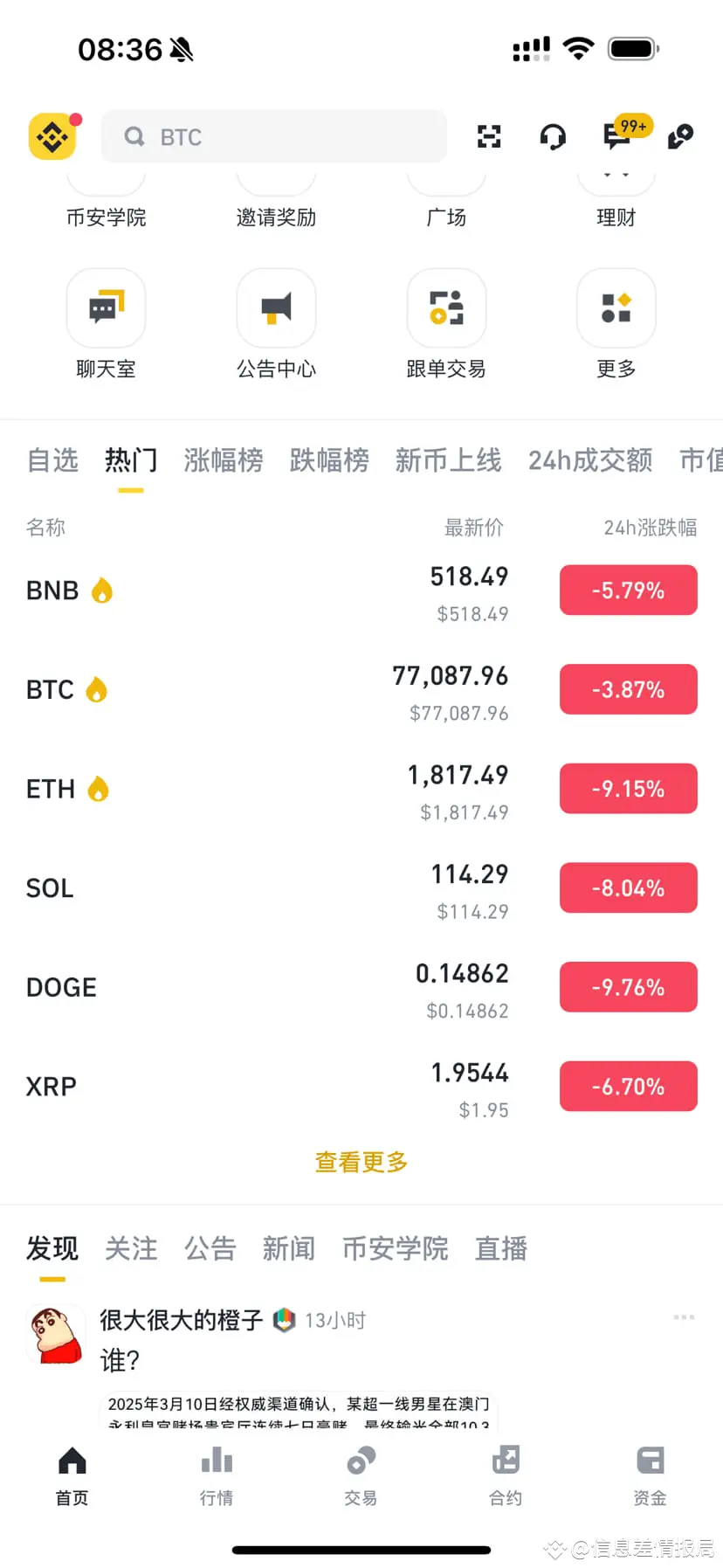Screen dimensions: 723x1568
Task: Open 跟单交易 copy trading icon
Action: point(446,307)
